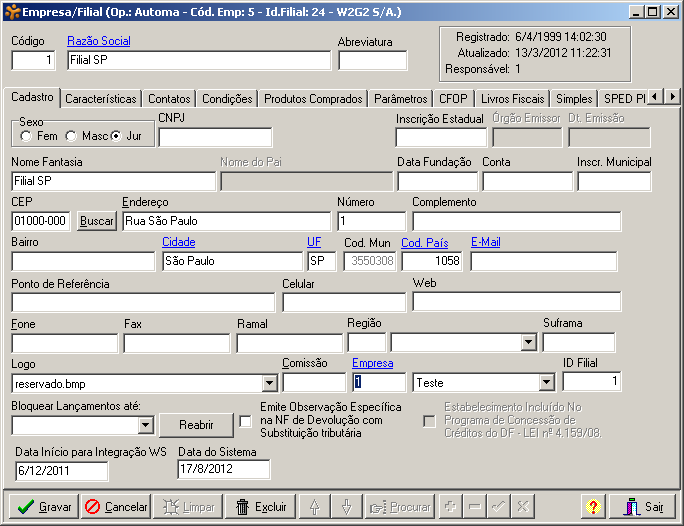The height and width of the screenshot is (526, 684).
Task: Click application icon in title bar
Action: click(x=13, y=12)
